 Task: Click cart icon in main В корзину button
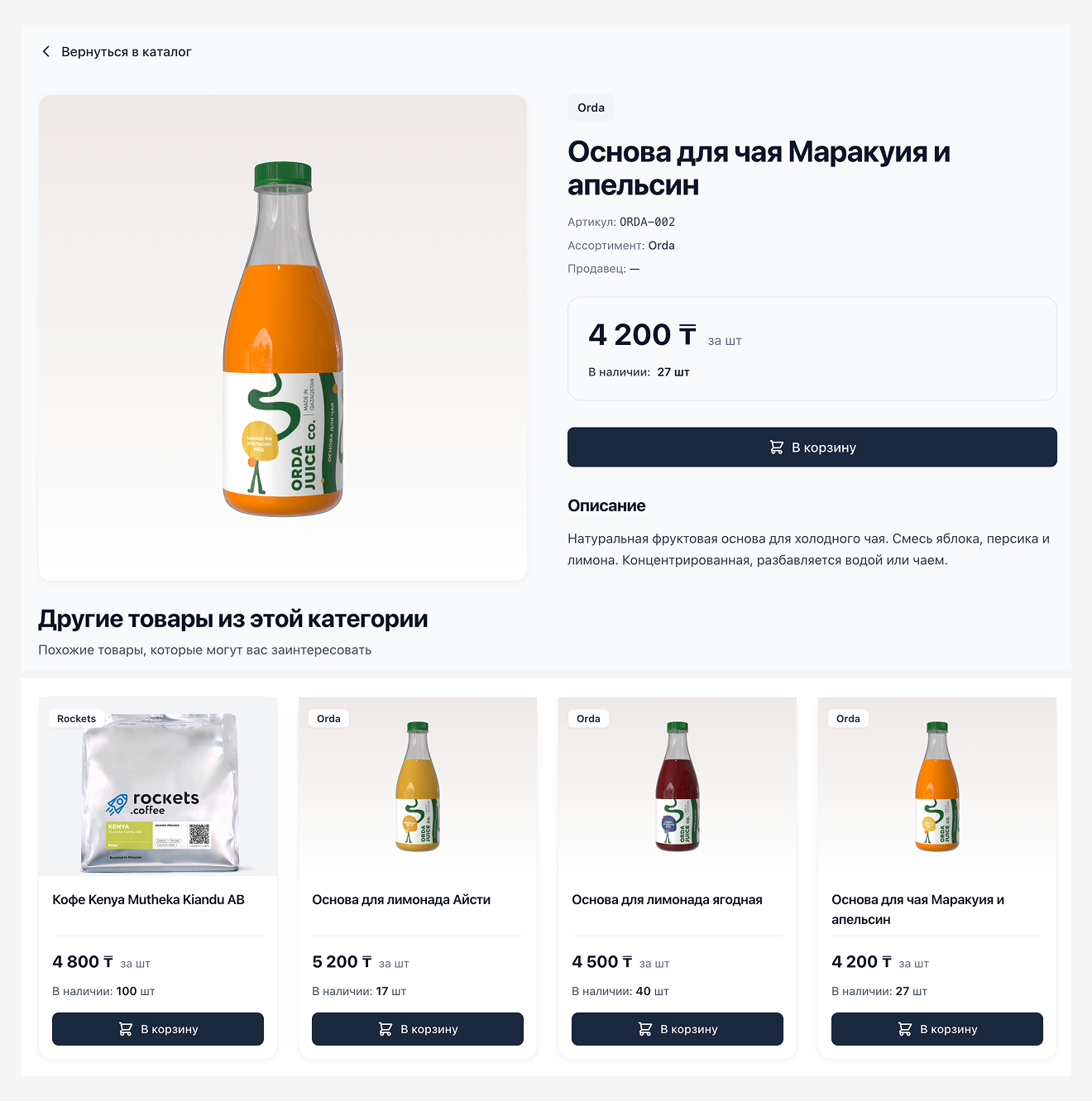[776, 448]
